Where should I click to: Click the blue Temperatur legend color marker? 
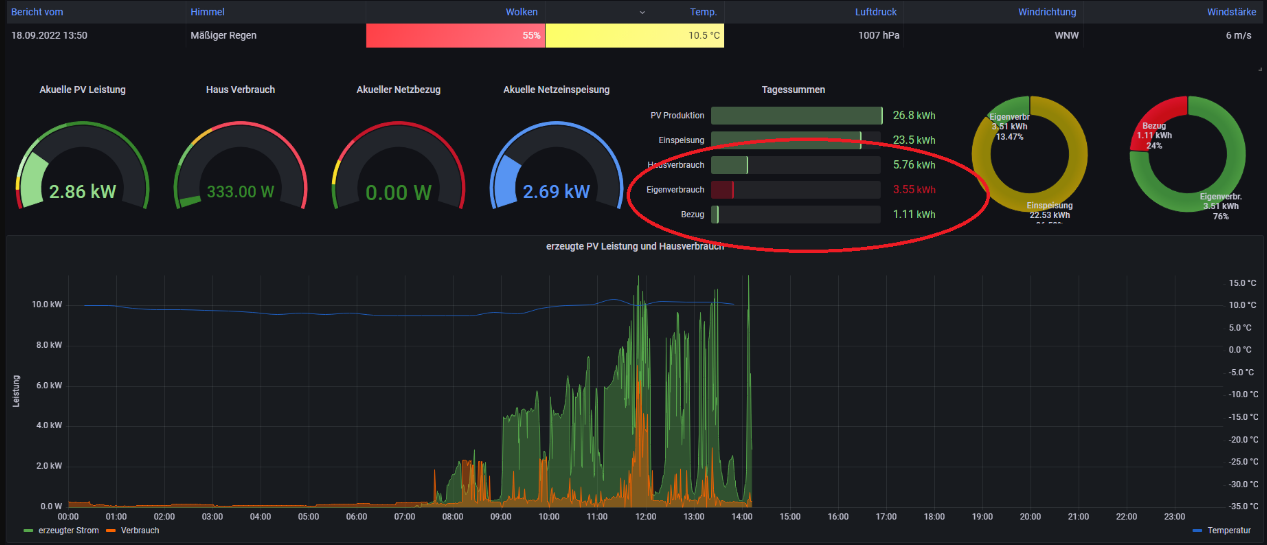point(1199,530)
